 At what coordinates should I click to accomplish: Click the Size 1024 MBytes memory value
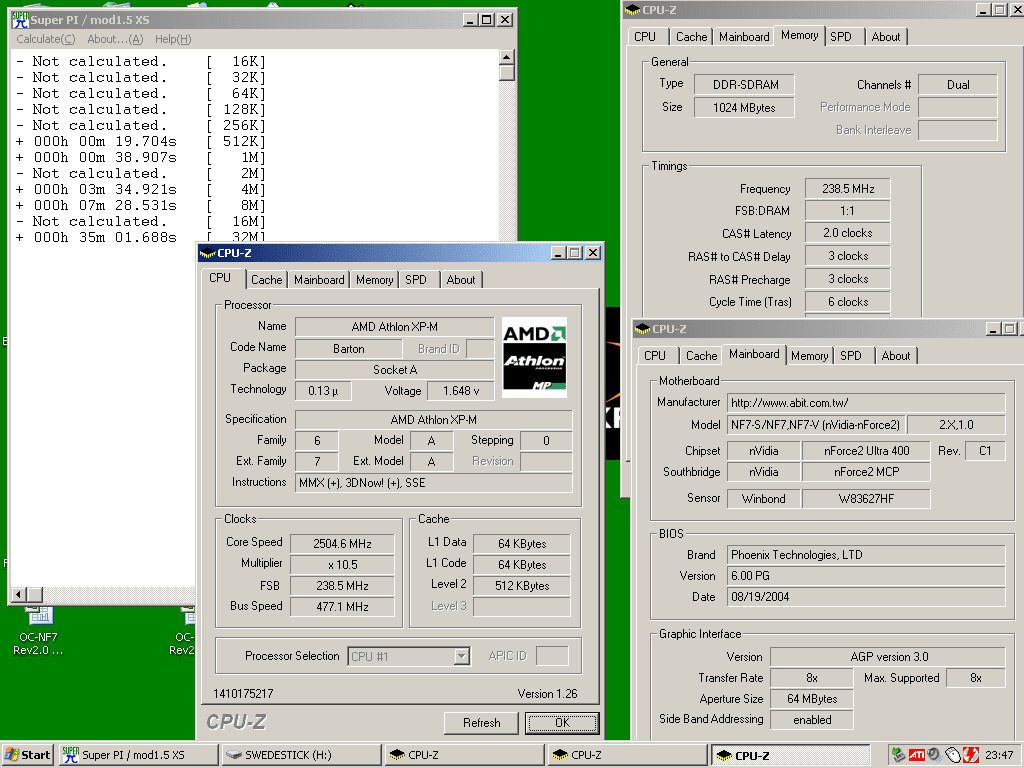point(744,108)
